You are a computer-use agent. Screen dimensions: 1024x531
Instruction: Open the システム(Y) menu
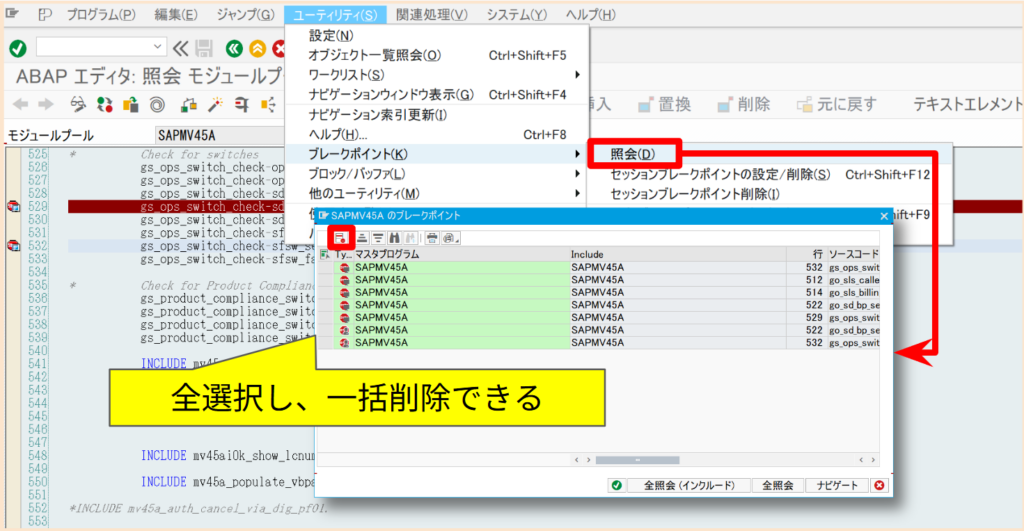(x=517, y=14)
